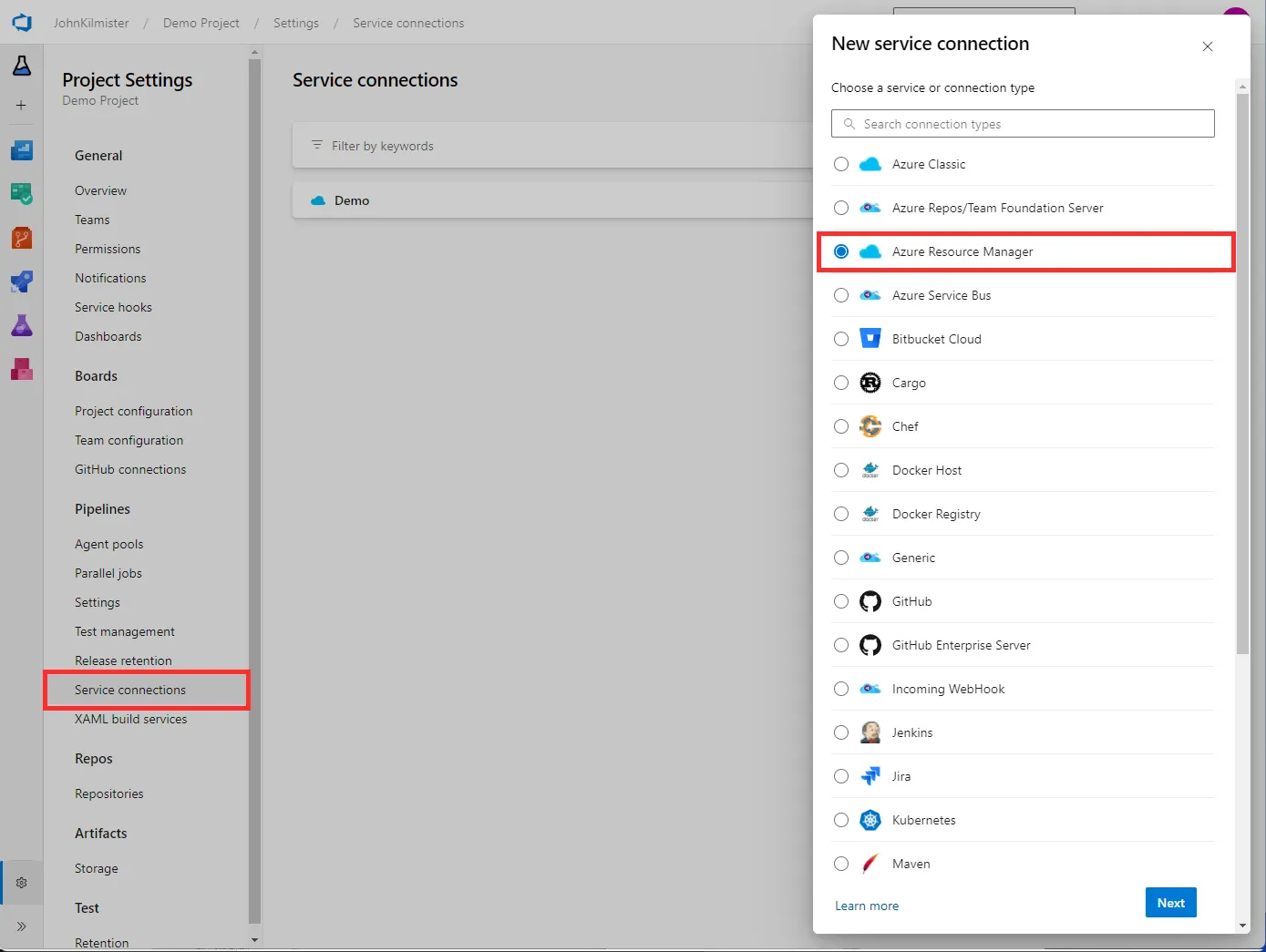Click the GitHub Enterprise Server icon

(x=870, y=645)
